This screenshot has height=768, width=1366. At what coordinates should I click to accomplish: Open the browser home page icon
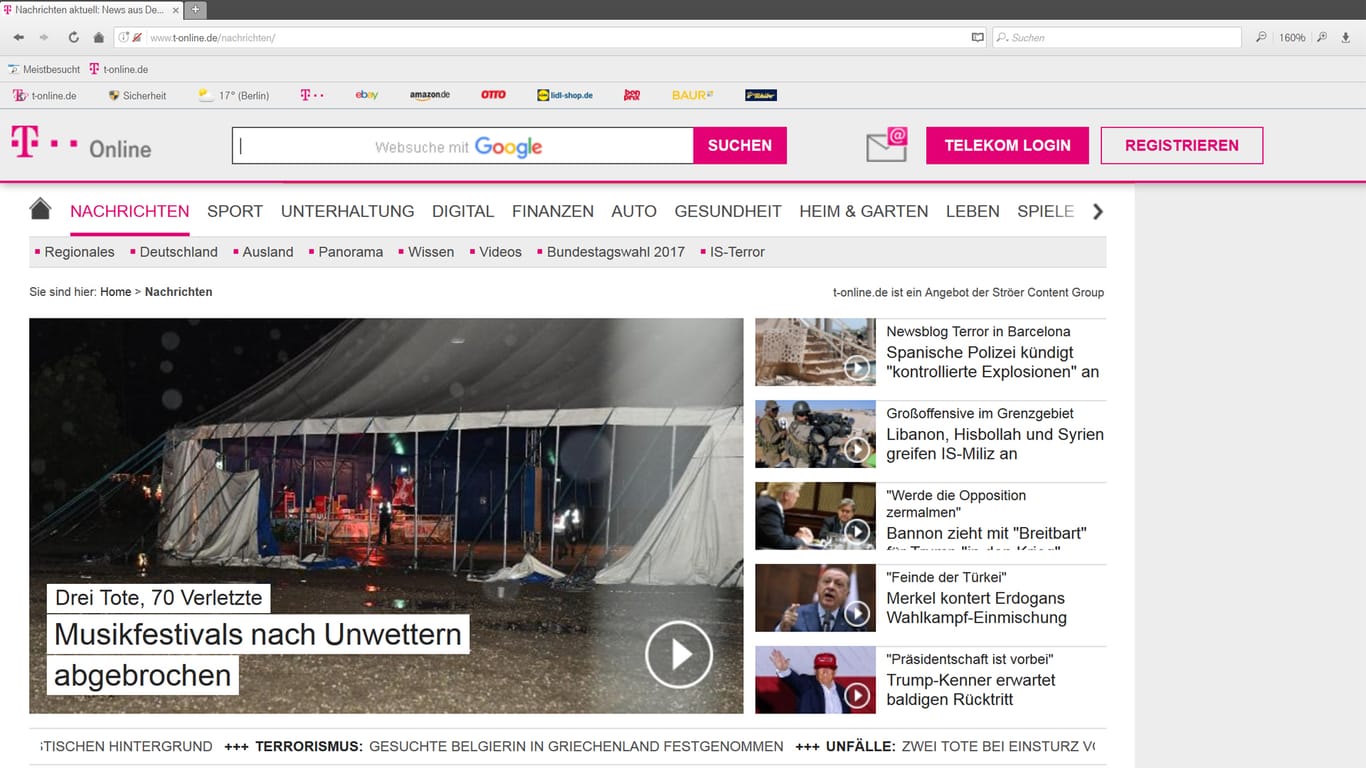(x=98, y=37)
